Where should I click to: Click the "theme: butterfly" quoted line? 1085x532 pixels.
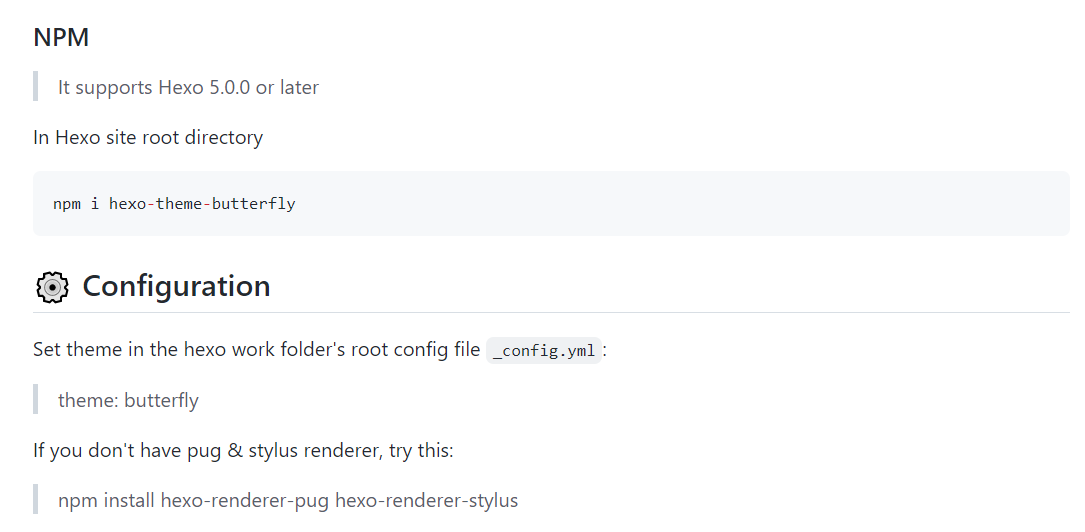click(128, 400)
